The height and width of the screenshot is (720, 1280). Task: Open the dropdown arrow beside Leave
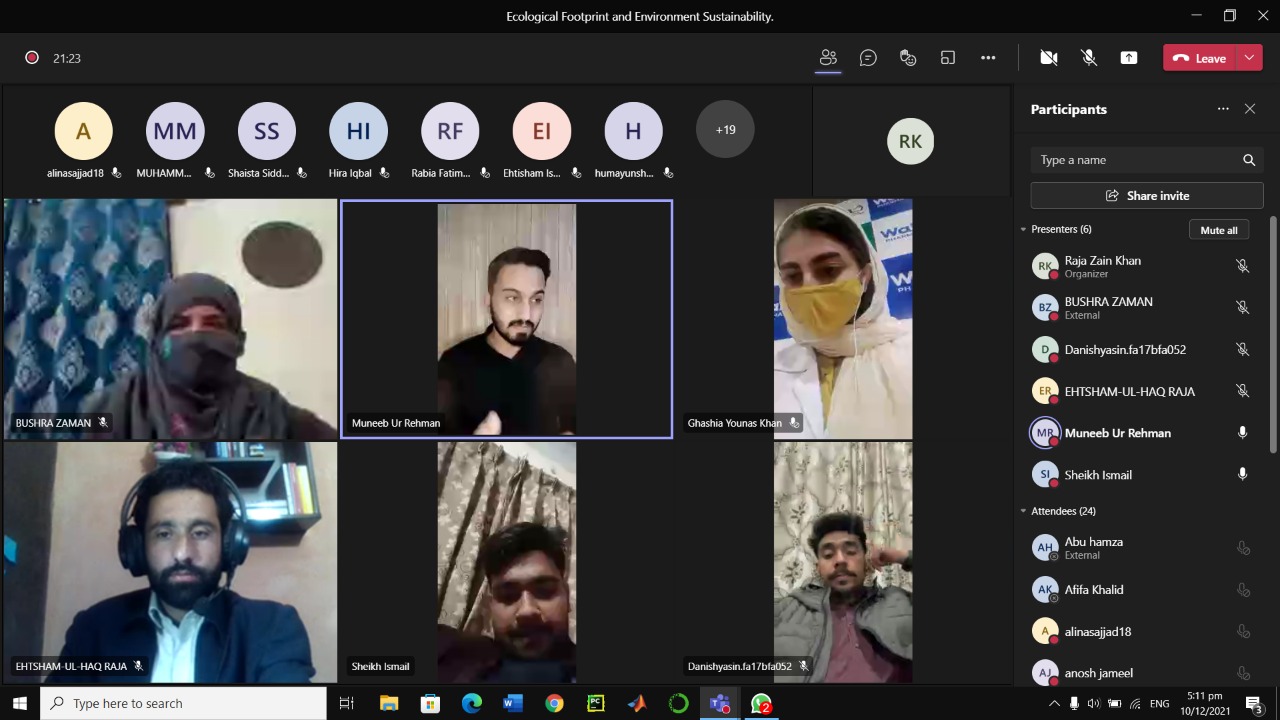pyautogui.click(x=1250, y=58)
